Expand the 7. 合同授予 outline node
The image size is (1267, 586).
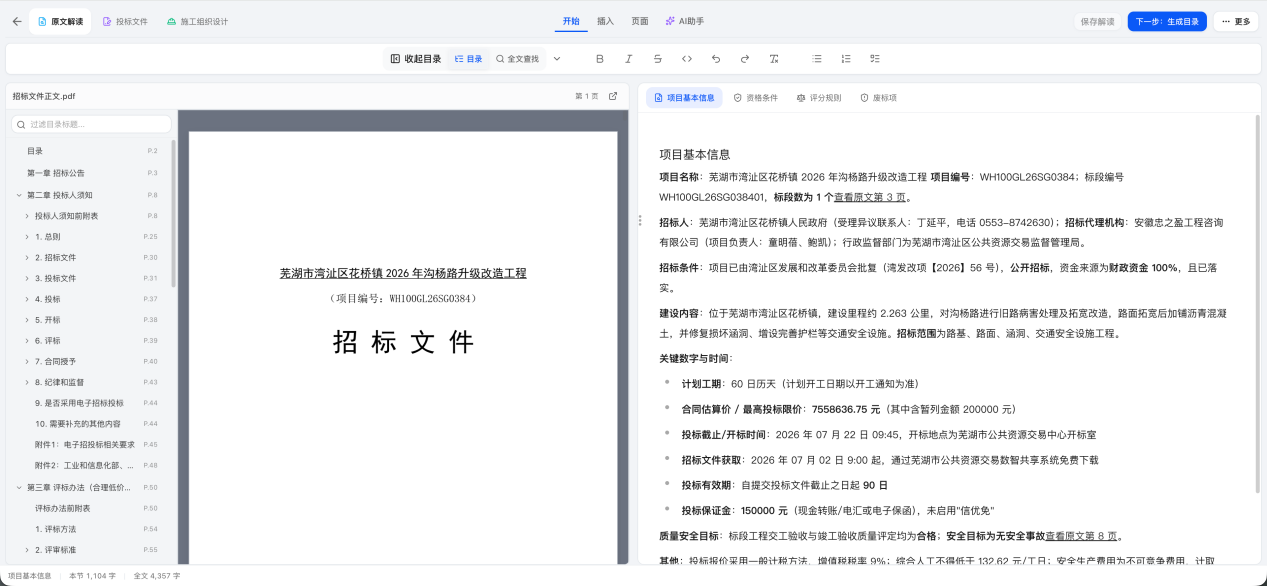27,361
